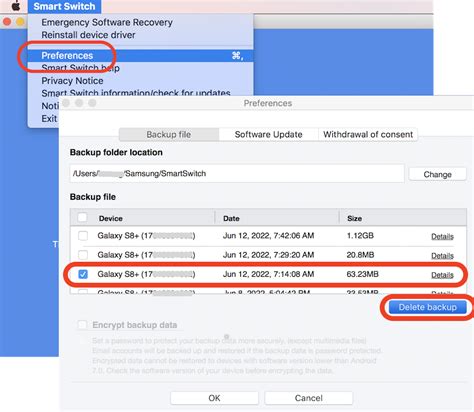
Task: Open the Withdrawal of consent tab
Action: pyautogui.click(x=368, y=135)
